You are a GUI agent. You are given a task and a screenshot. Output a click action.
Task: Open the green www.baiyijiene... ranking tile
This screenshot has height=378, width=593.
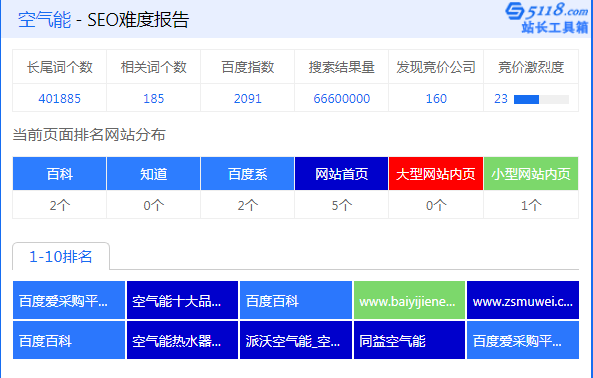[x=409, y=300]
